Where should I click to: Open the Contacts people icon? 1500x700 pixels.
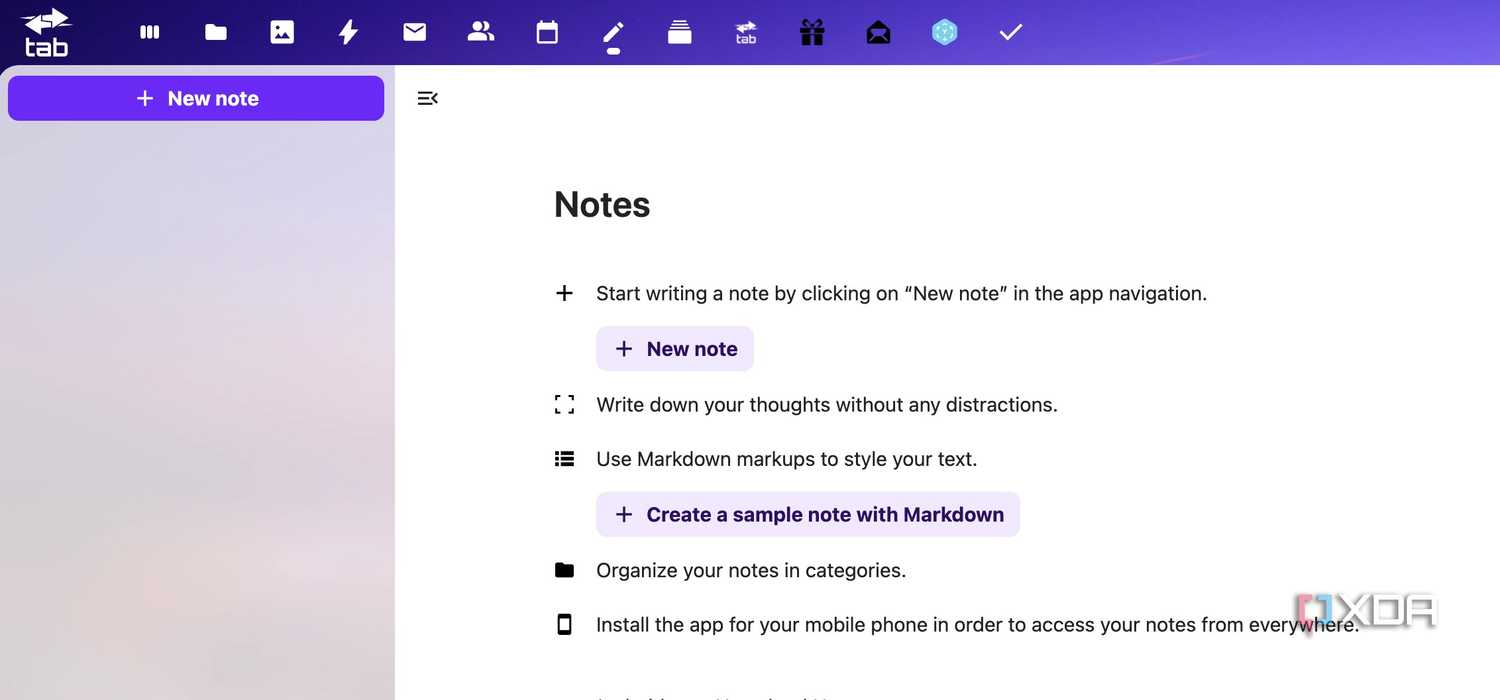[481, 32]
